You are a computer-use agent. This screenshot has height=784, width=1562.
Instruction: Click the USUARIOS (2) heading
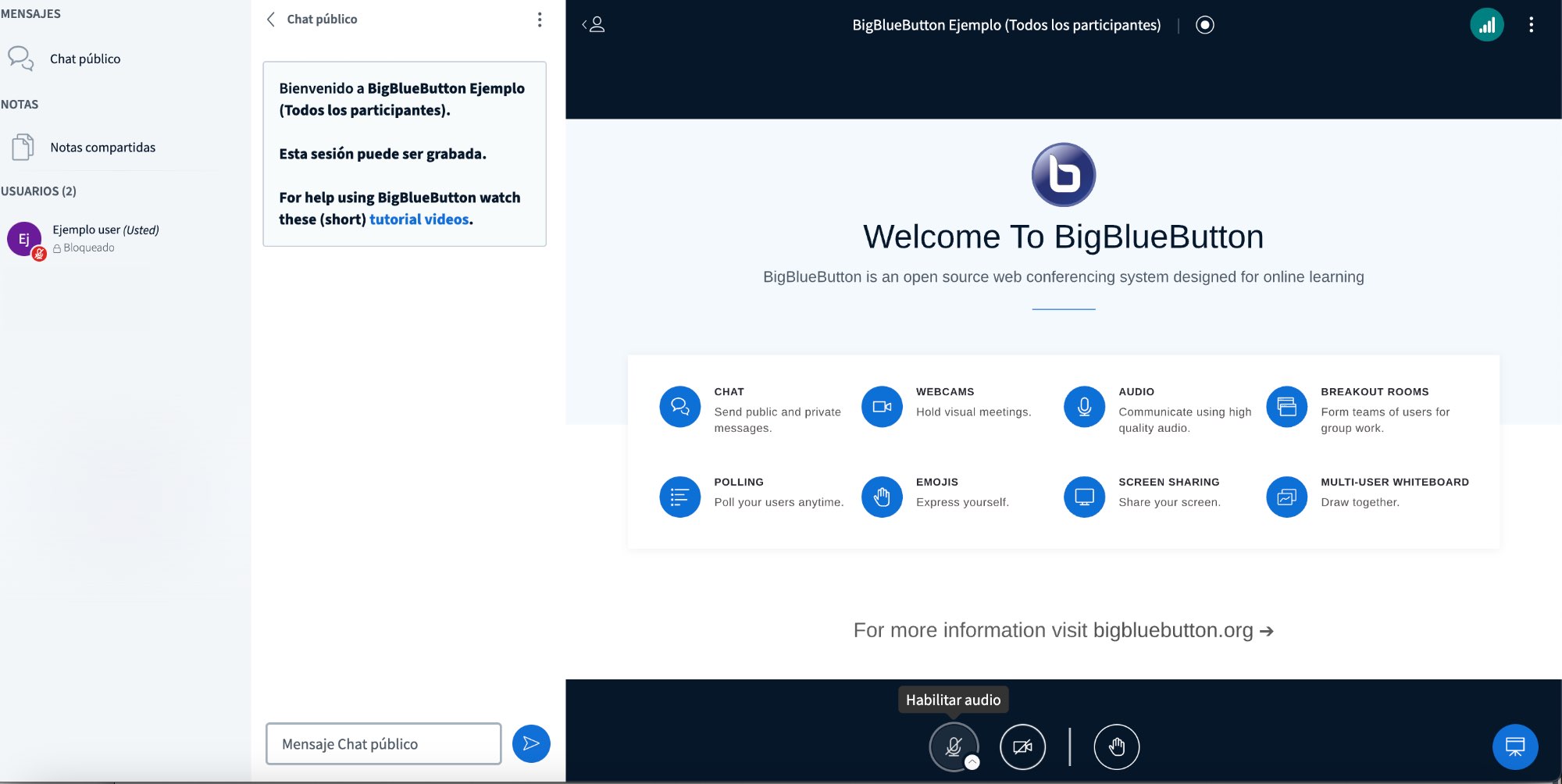[x=38, y=191]
